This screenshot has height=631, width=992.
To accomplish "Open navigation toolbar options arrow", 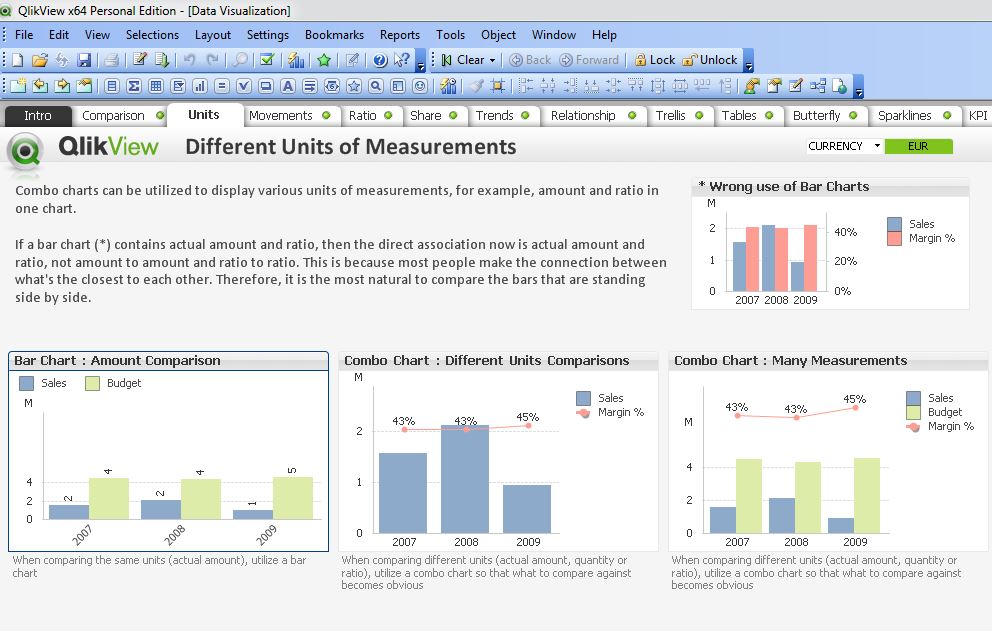I will (748, 61).
